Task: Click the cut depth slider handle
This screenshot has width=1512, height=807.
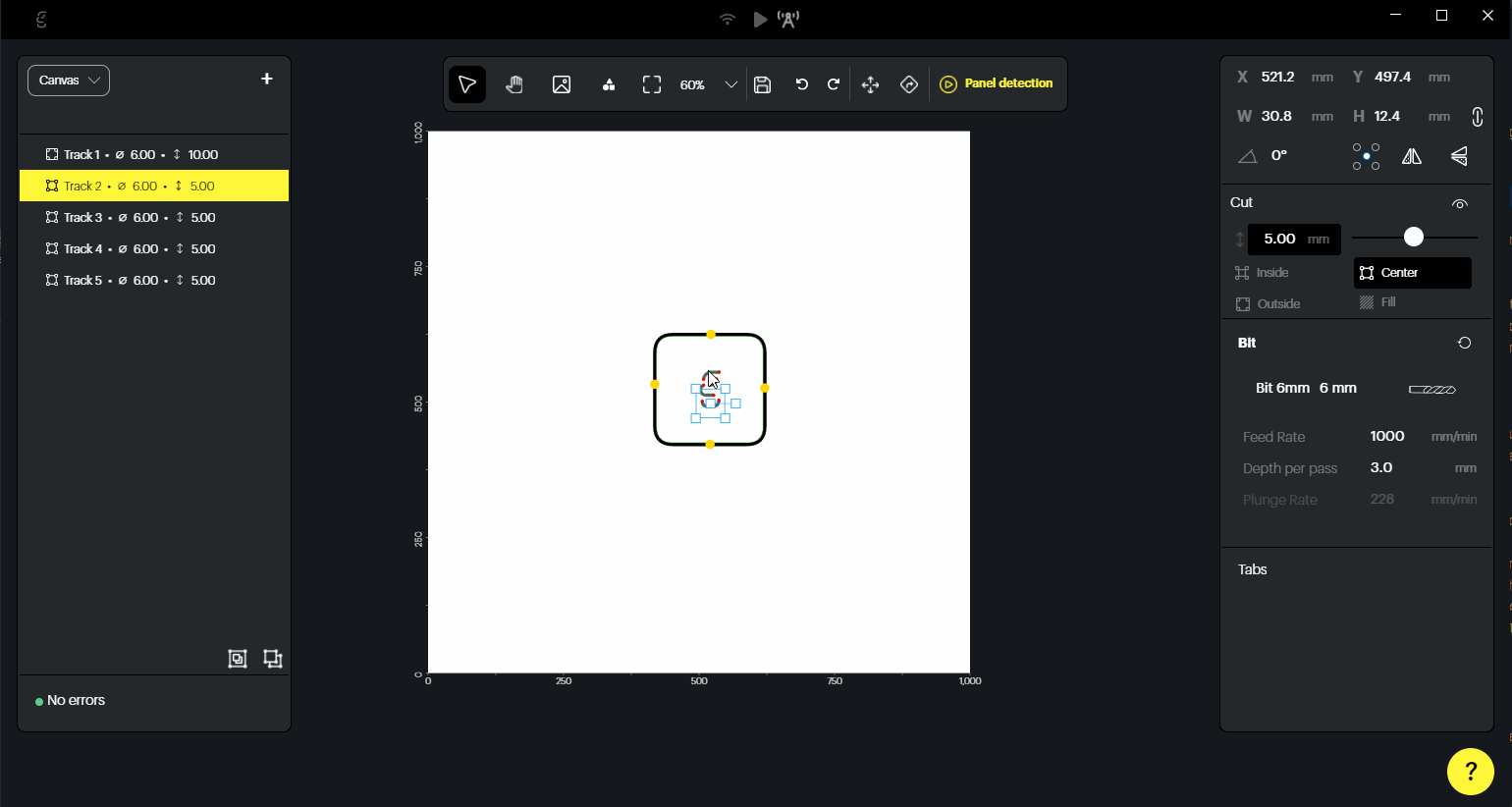Action: point(1413,238)
